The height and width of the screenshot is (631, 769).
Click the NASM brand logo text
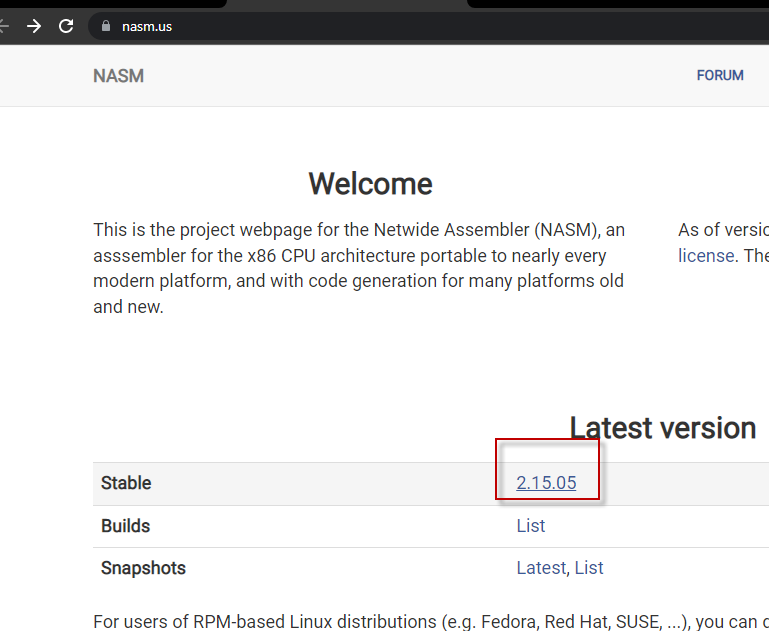(118, 76)
